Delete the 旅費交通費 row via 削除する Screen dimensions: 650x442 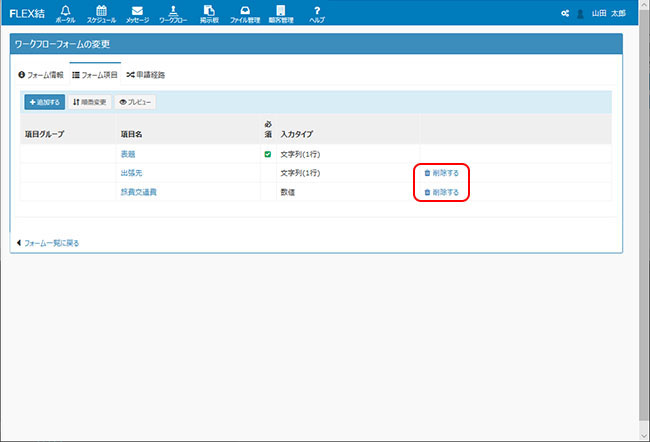point(441,192)
